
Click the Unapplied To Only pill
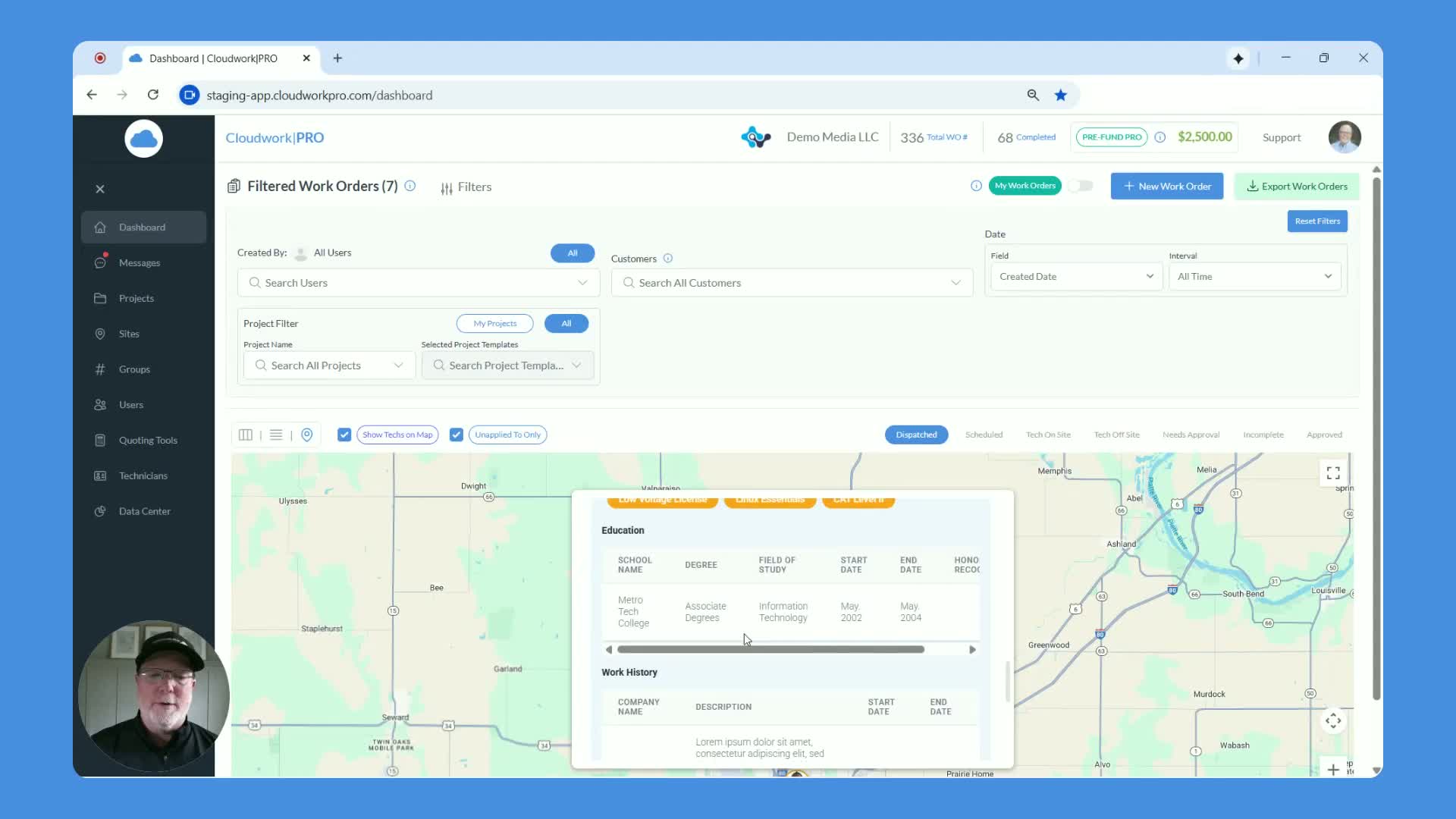[x=508, y=435]
